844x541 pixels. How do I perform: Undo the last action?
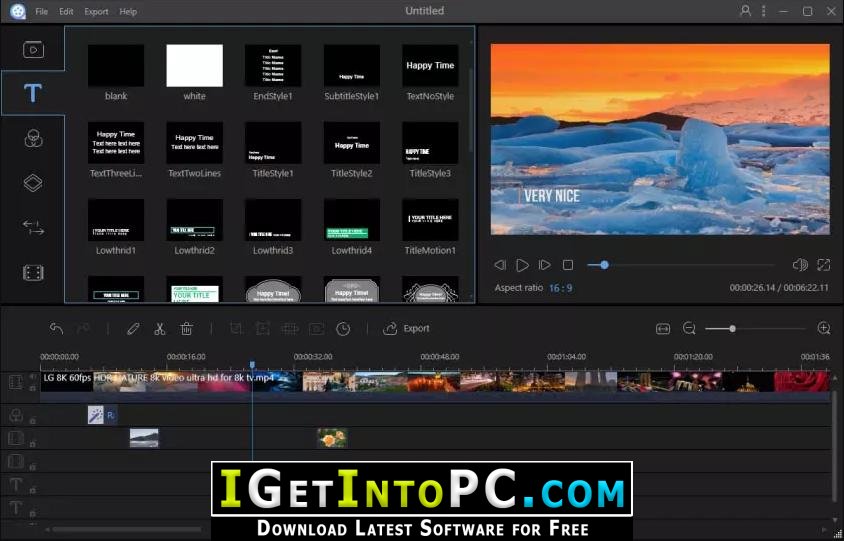[x=57, y=328]
